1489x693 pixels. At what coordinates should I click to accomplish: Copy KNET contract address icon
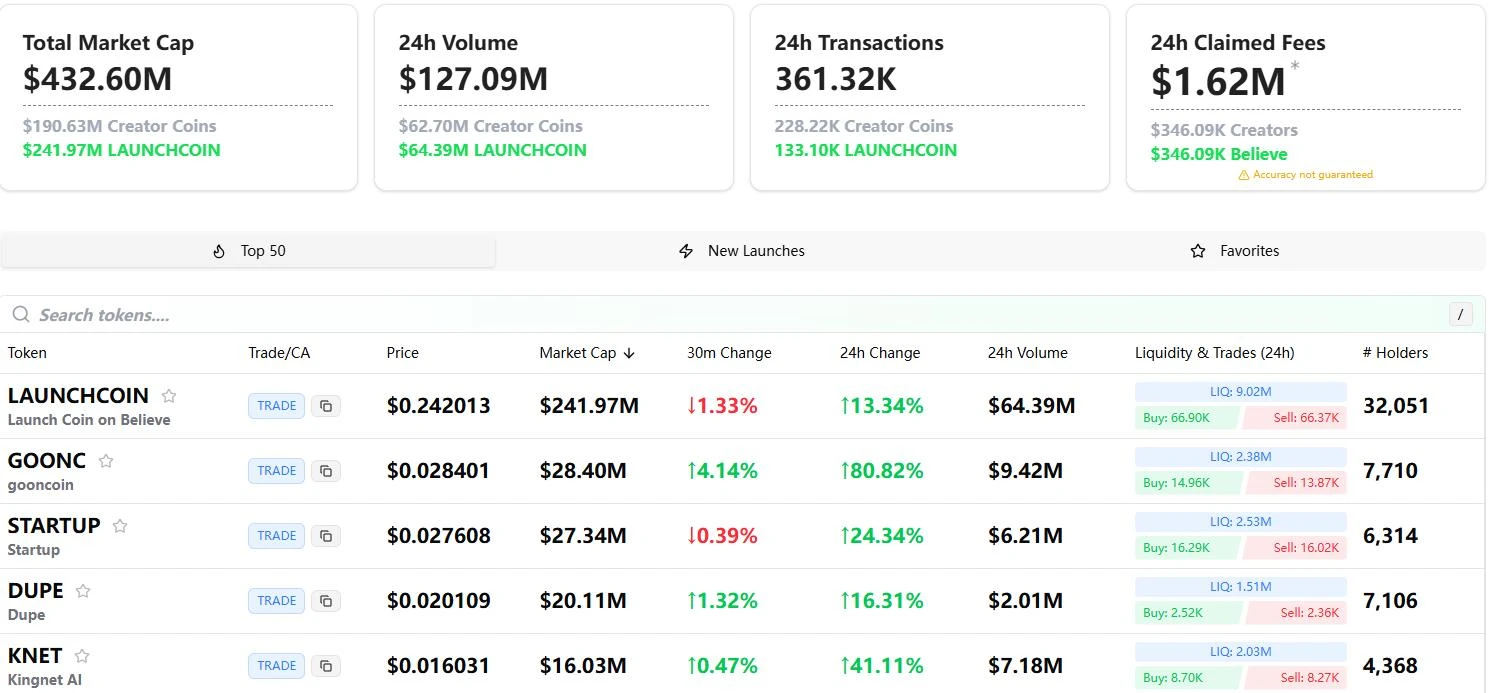[326, 666]
